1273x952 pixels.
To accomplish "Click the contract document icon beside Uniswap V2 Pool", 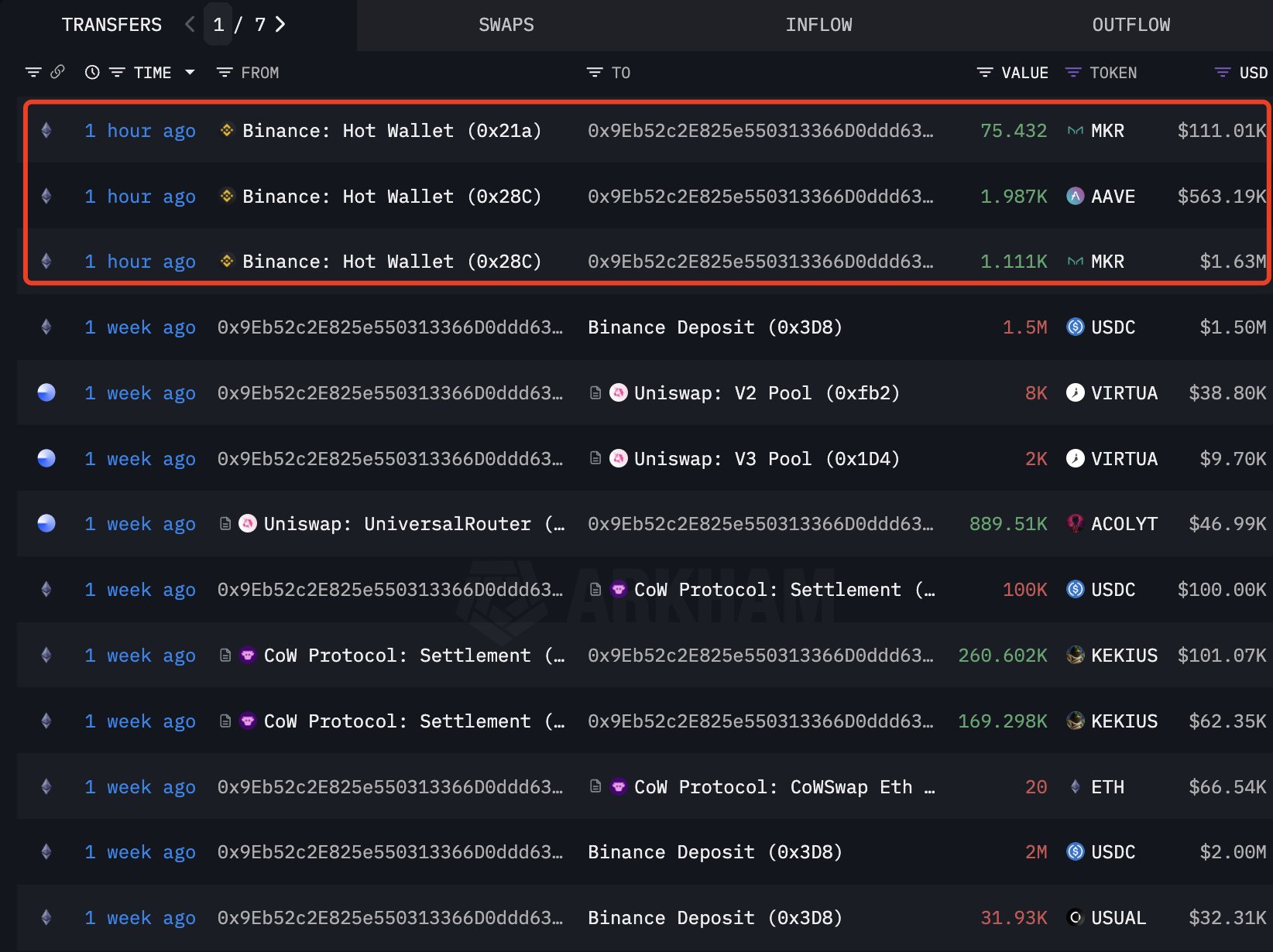I will (595, 393).
